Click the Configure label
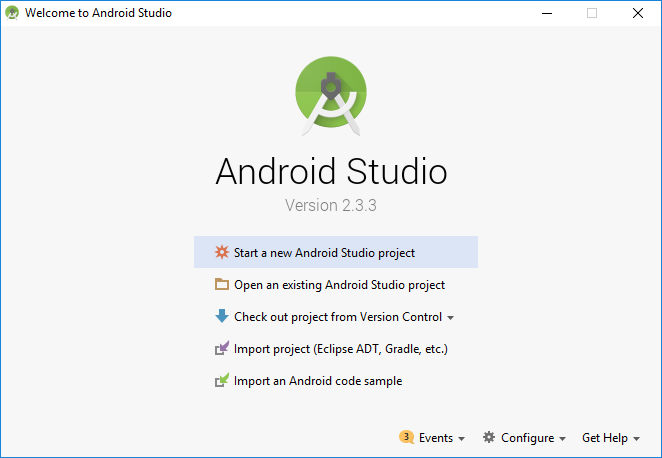The image size is (662, 458). [x=527, y=438]
